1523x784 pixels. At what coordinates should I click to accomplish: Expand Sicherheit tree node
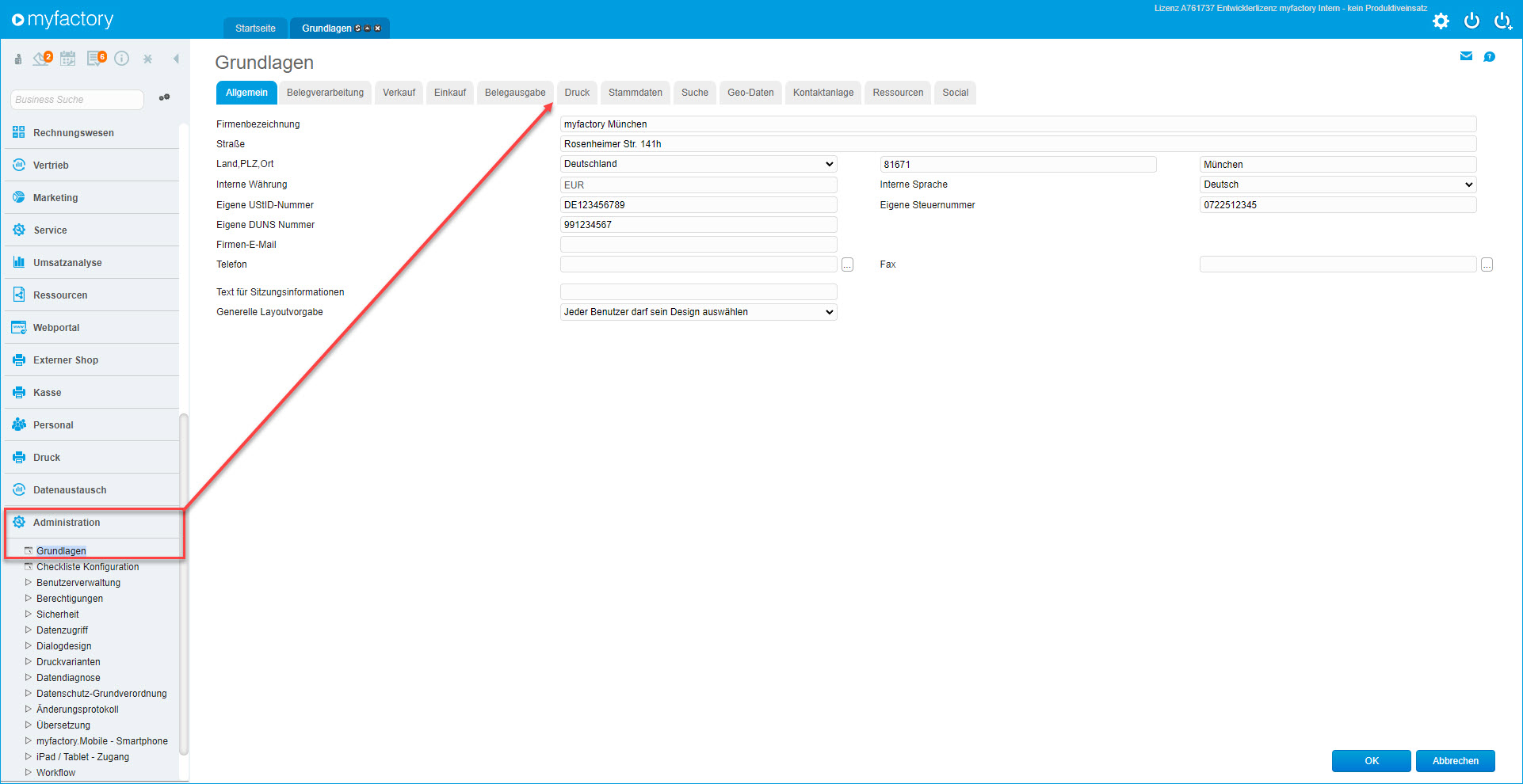pyautogui.click(x=29, y=614)
